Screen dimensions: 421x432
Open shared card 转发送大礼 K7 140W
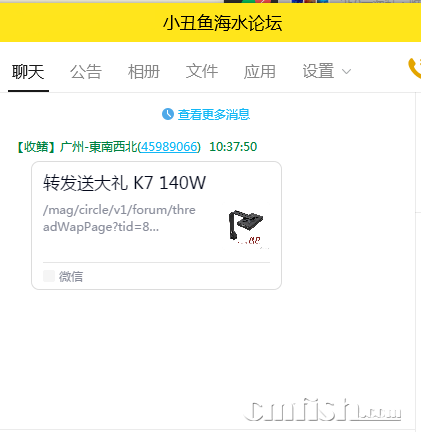156,225
